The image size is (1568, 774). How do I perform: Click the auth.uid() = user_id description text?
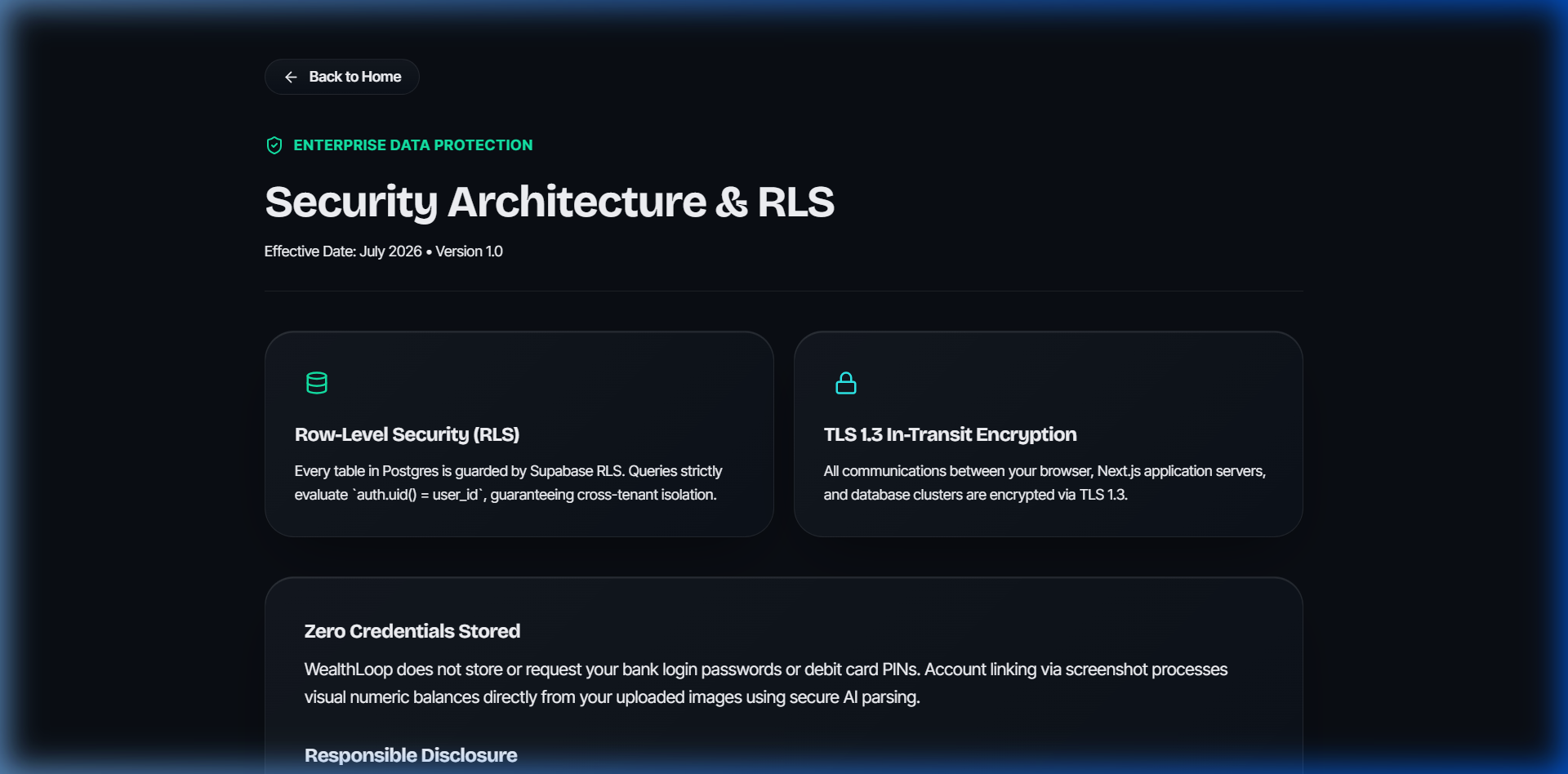pos(508,483)
